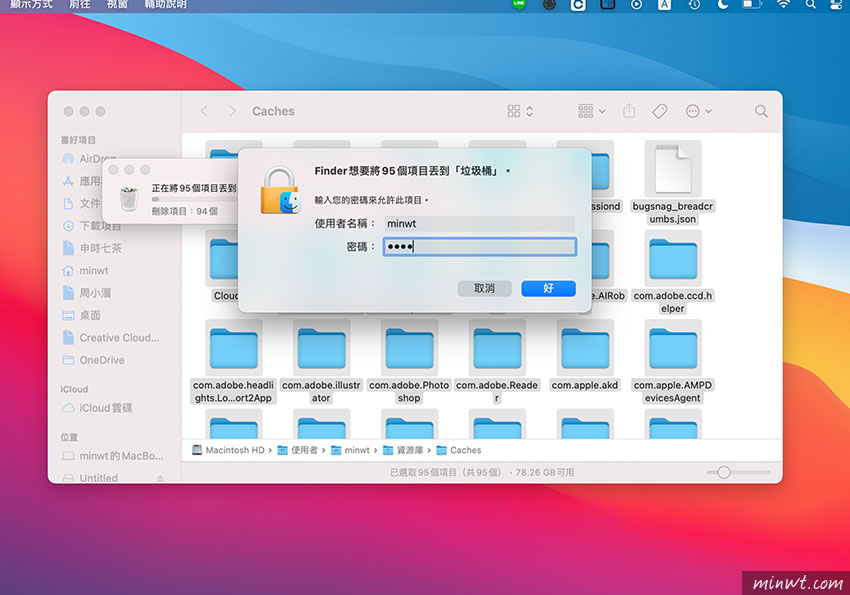The width and height of the screenshot is (850, 595).
Task: Open the icon view switcher dropdown
Action: tap(520, 111)
